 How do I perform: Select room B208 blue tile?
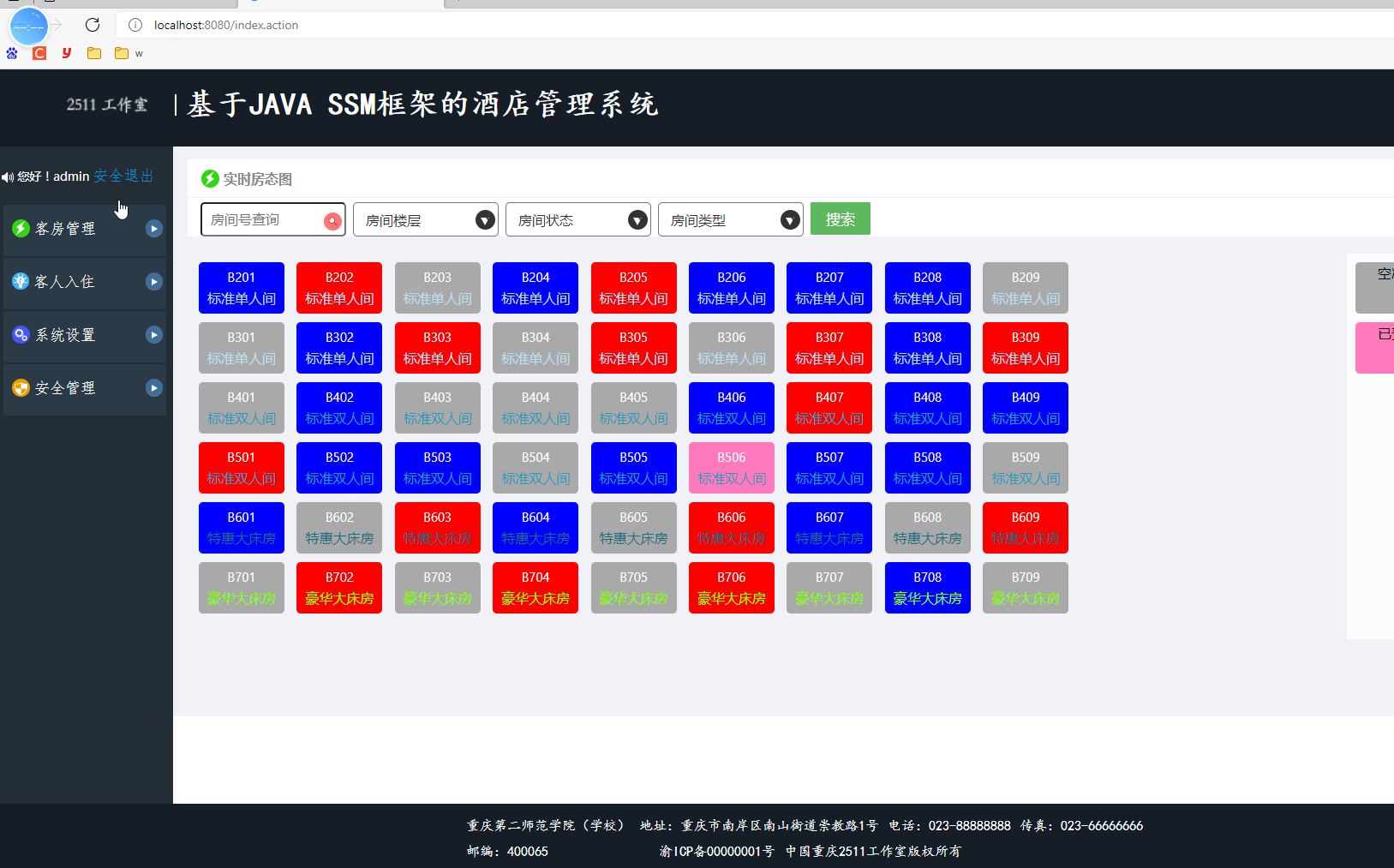(x=928, y=288)
